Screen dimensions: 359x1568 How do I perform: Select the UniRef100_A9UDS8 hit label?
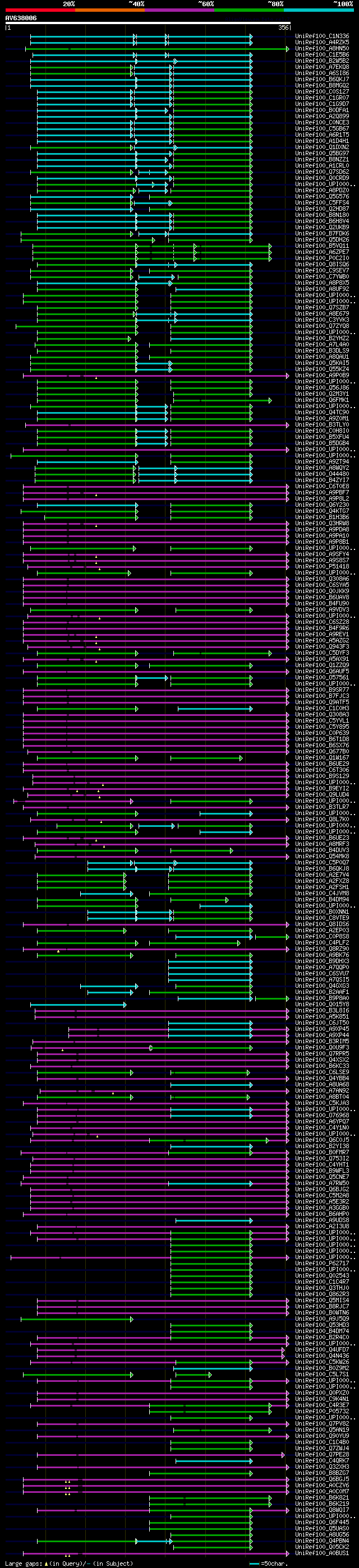(322, 1220)
